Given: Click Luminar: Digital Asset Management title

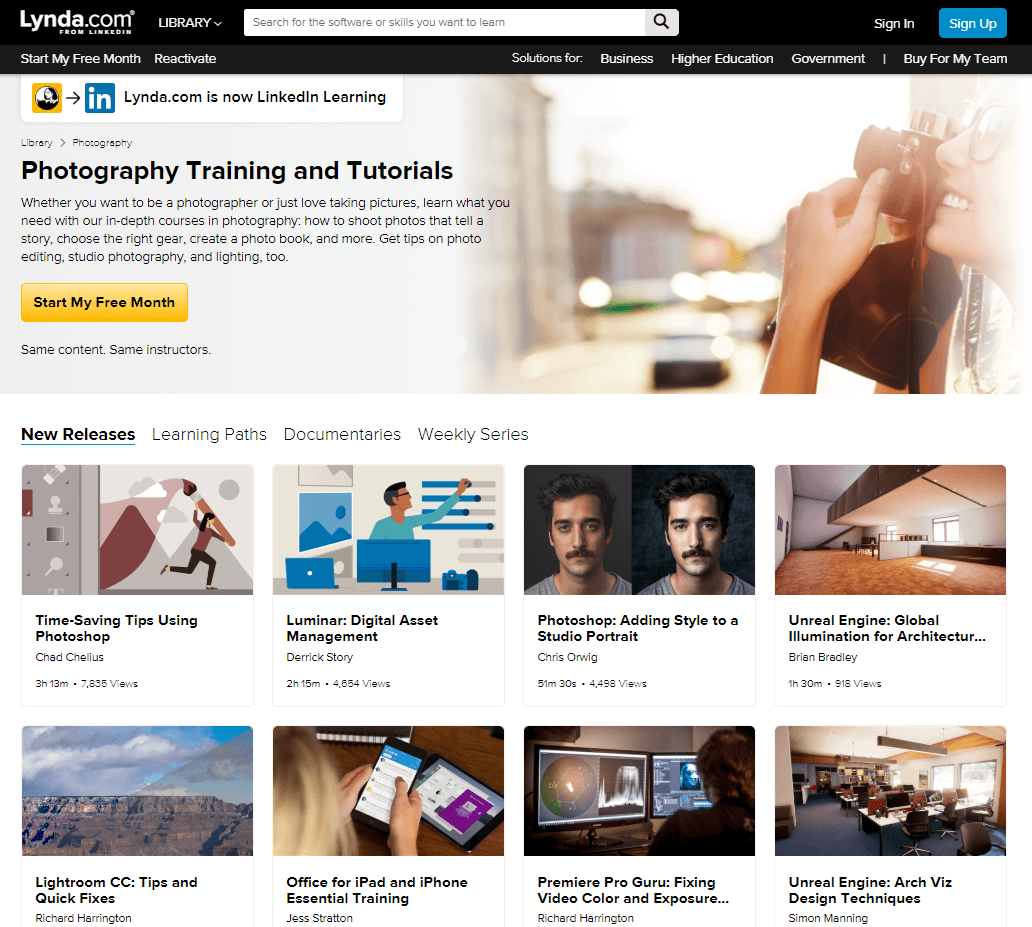Looking at the screenshot, I should coord(362,628).
